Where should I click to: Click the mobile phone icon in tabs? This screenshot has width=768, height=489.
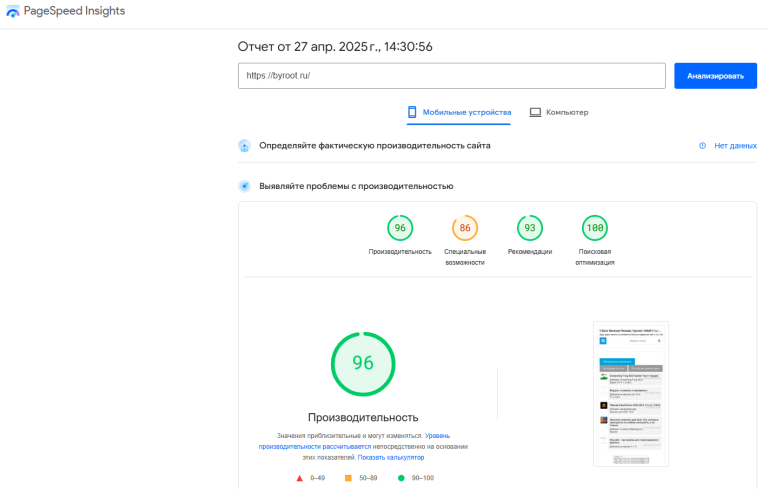412,112
